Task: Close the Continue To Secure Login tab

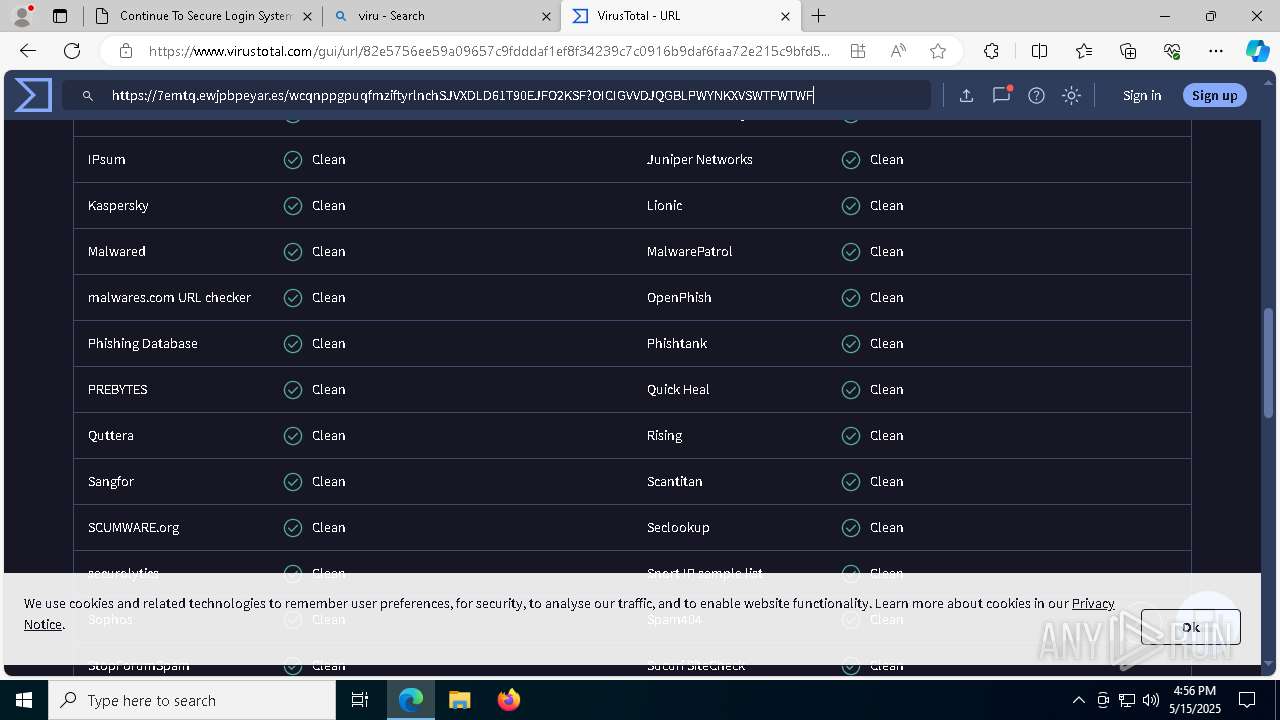Action: 307,16
